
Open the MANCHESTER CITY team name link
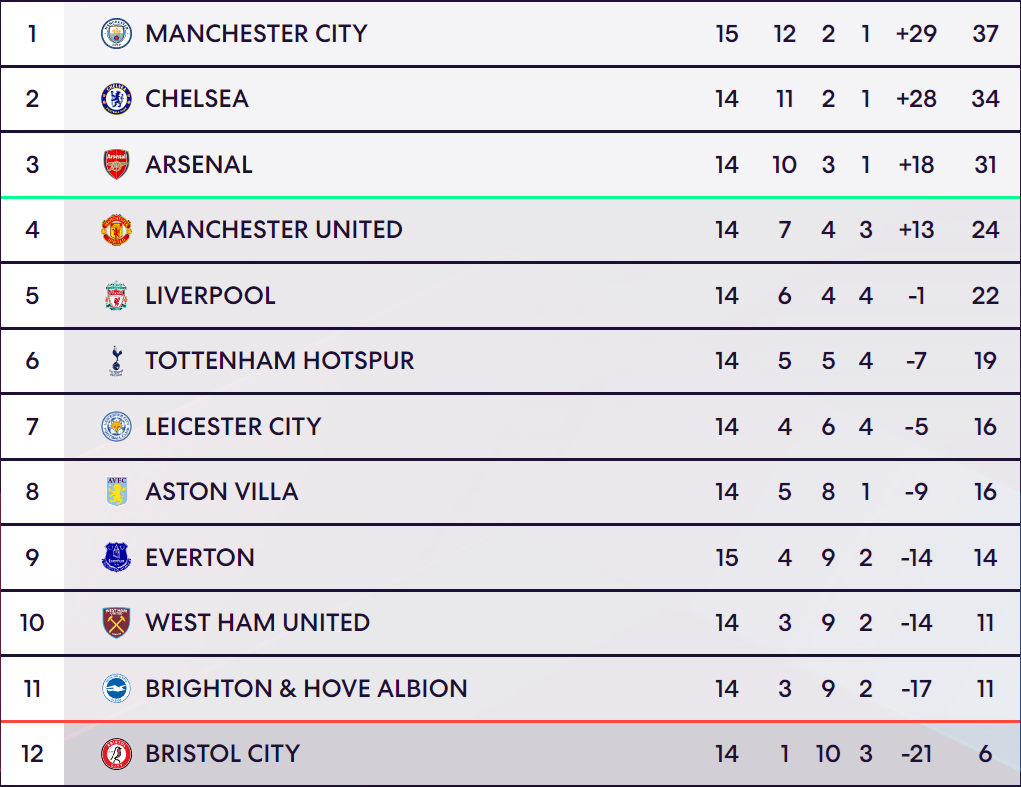point(257,34)
